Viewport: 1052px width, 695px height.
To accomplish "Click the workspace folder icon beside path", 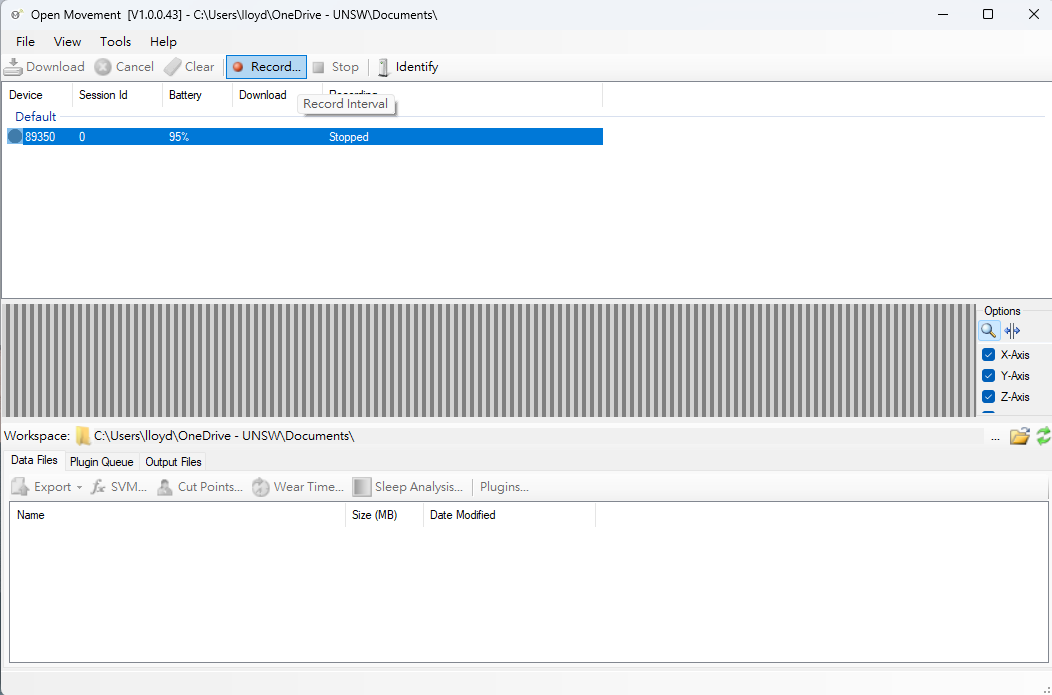I will pyautogui.click(x=83, y=436).
